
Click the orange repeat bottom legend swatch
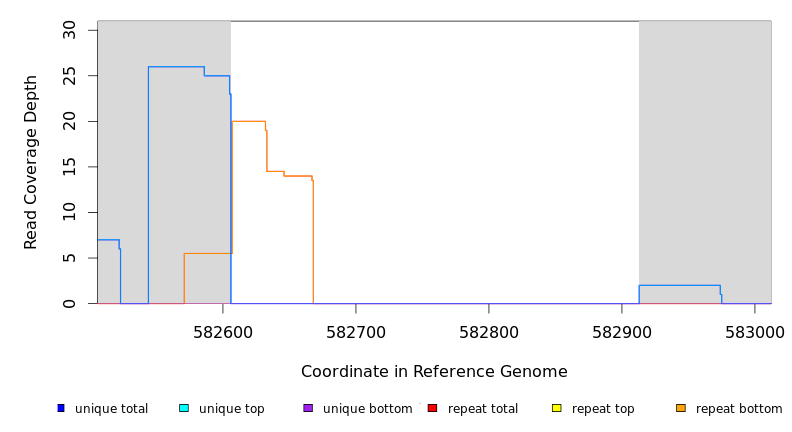click(x=681, y=408)
